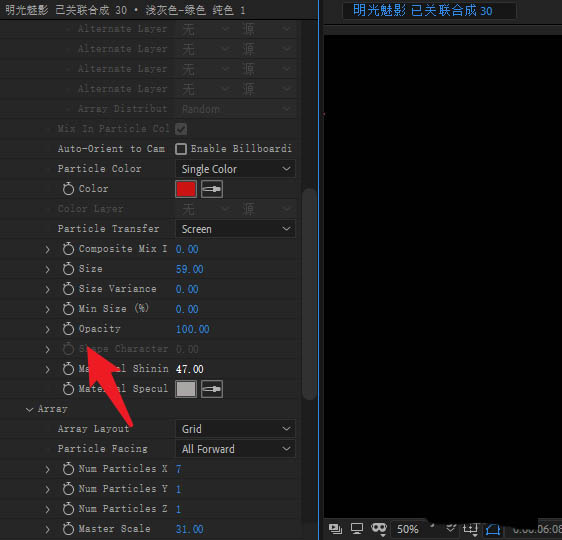This screenshot has width=562, height=540.
Task: Open the Particle Color dropdown
Action: click(x=235, y=169)
